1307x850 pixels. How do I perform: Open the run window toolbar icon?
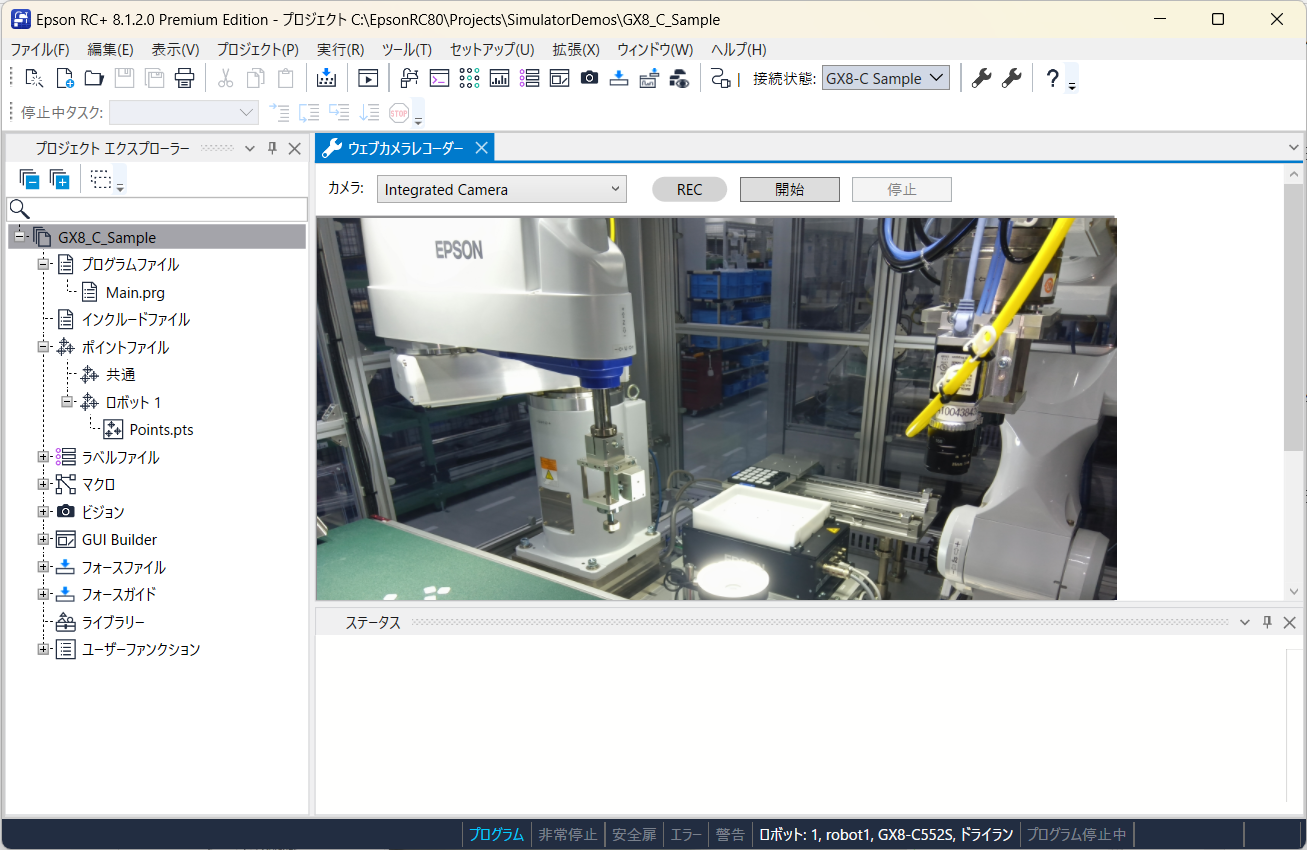[x=368, y=78]
